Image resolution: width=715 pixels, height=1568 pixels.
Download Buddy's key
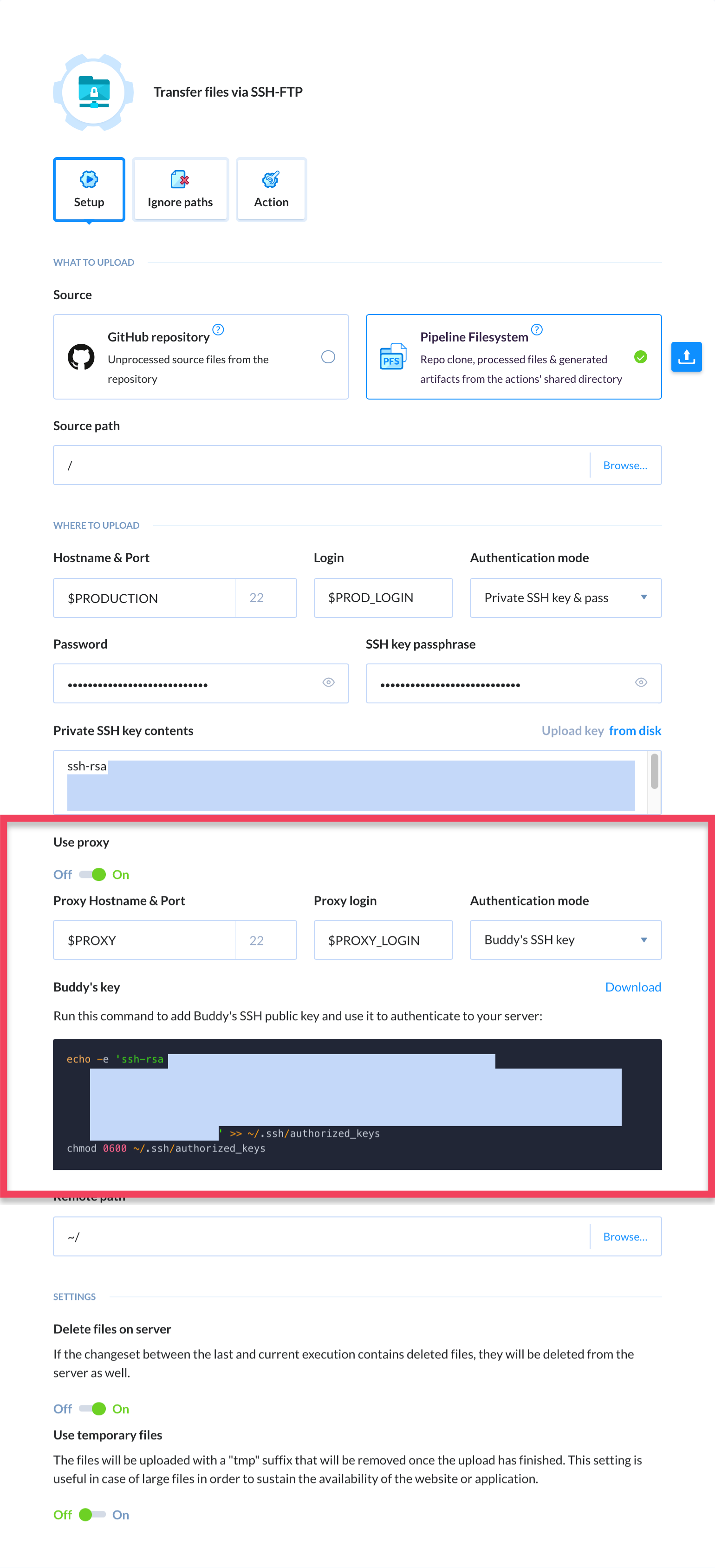(633, 987)
